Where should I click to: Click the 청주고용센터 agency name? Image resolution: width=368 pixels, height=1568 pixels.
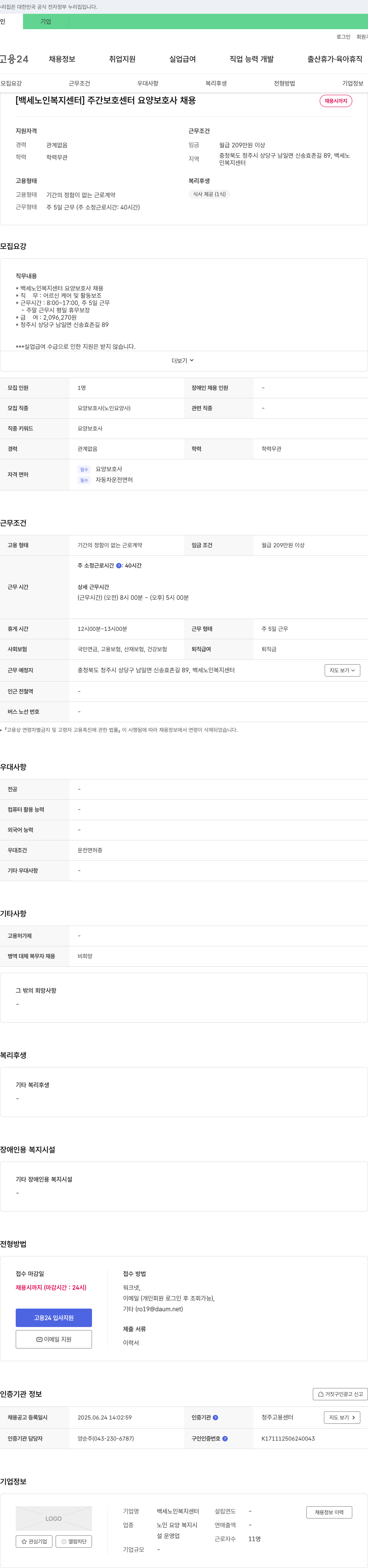pyautogui.click(x=278, y=1418)
